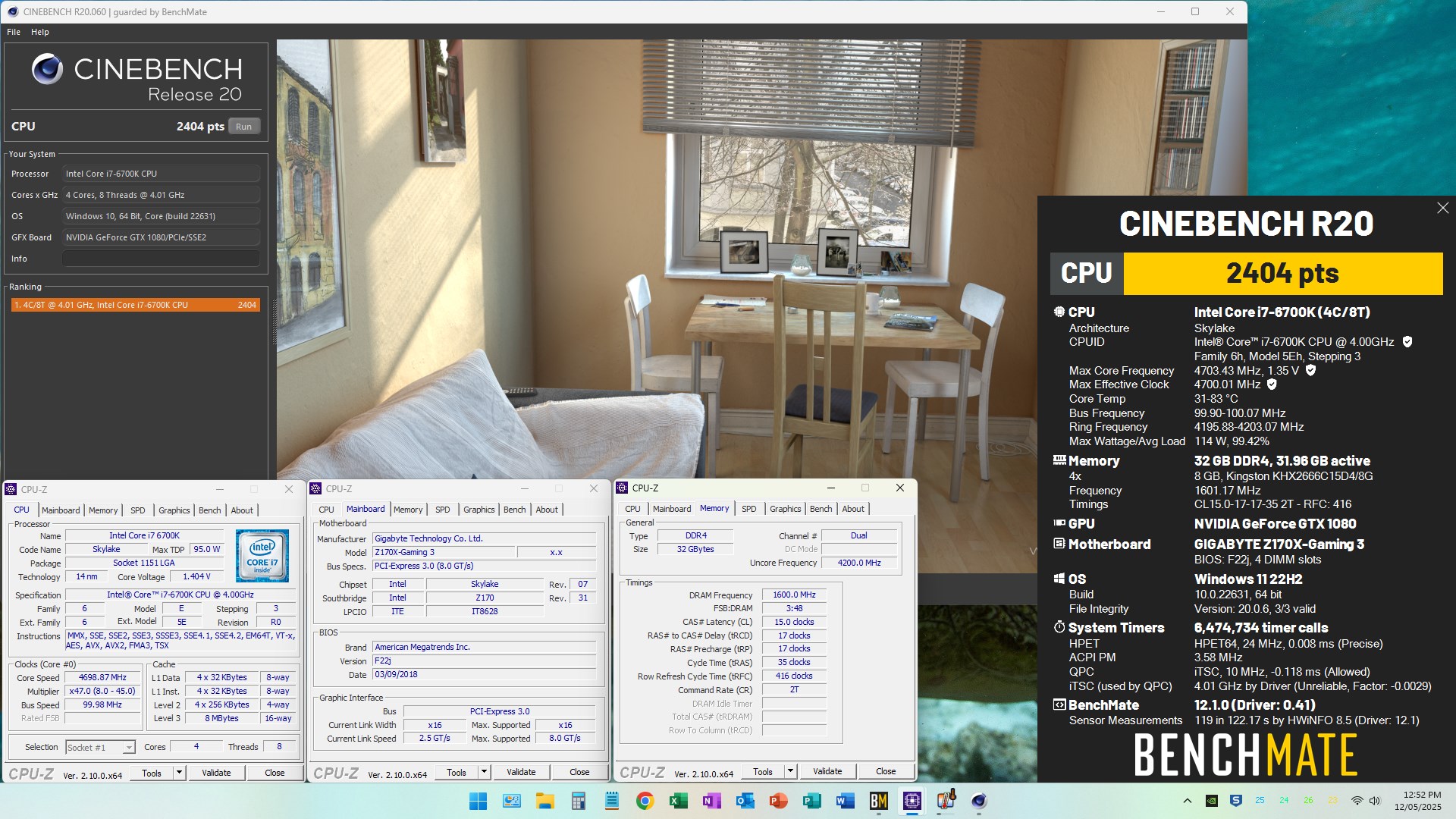1456x819 pixels.
Task: Click the DRAM Frequency value 1600.0 MHz
Action: [x=794, y=595]
